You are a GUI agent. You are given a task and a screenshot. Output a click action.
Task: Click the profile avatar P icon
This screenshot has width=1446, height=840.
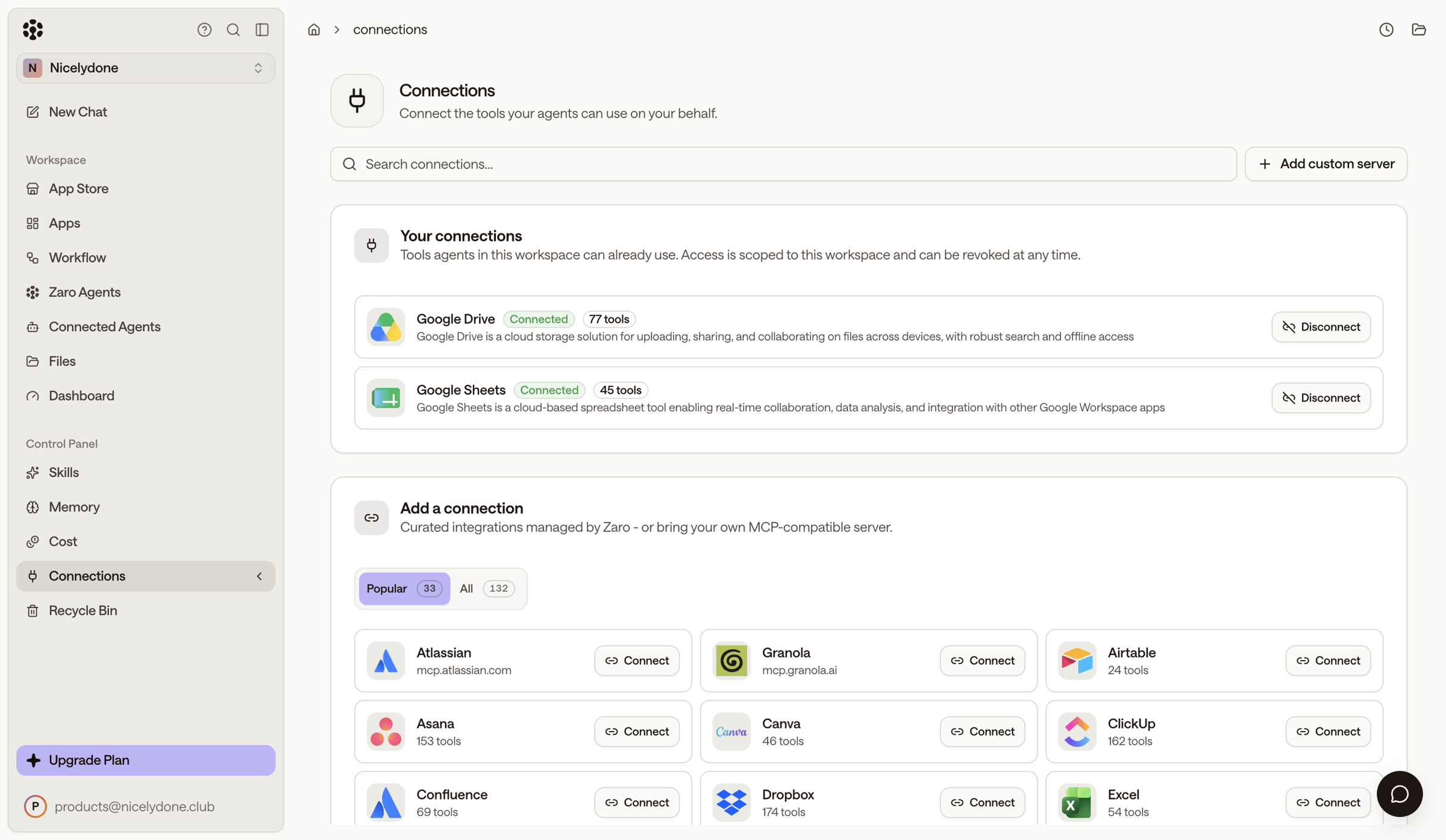pos(35,806)
